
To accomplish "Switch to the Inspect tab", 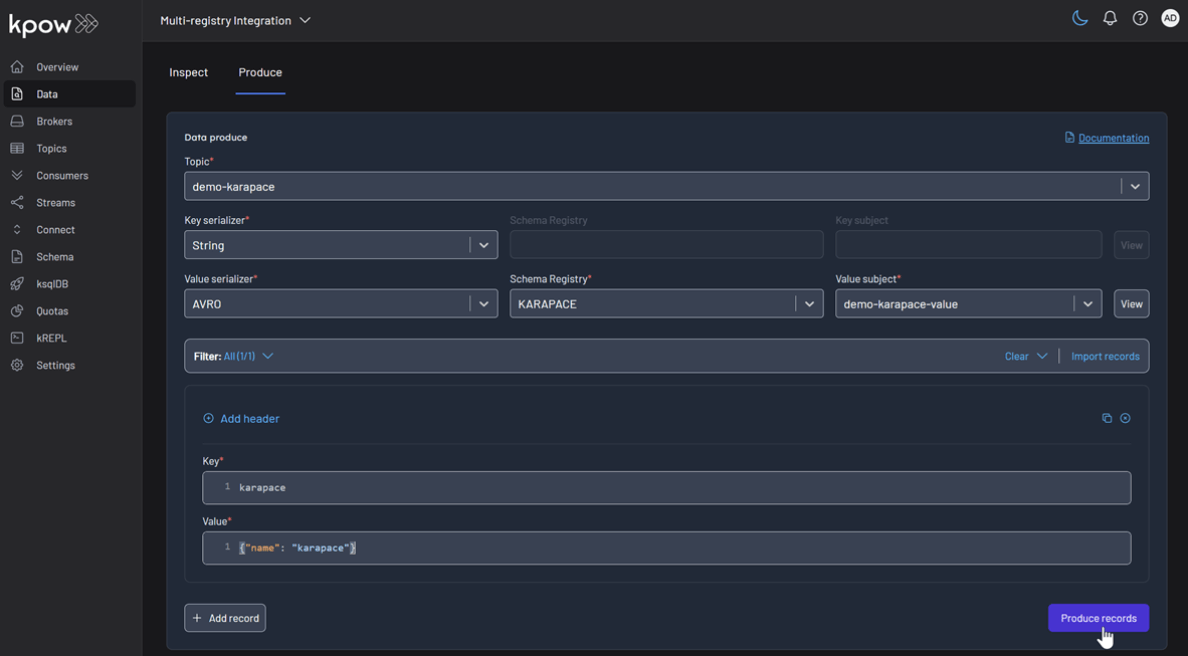I will pos(188,72).
